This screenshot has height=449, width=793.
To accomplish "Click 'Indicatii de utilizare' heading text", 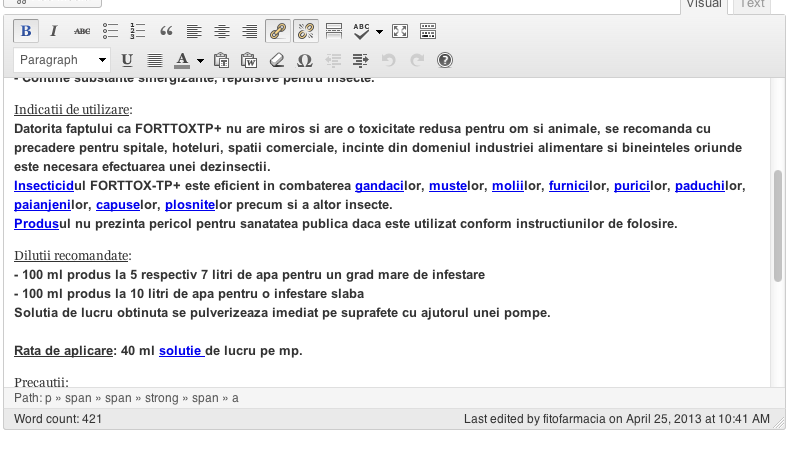I will 72,110.
